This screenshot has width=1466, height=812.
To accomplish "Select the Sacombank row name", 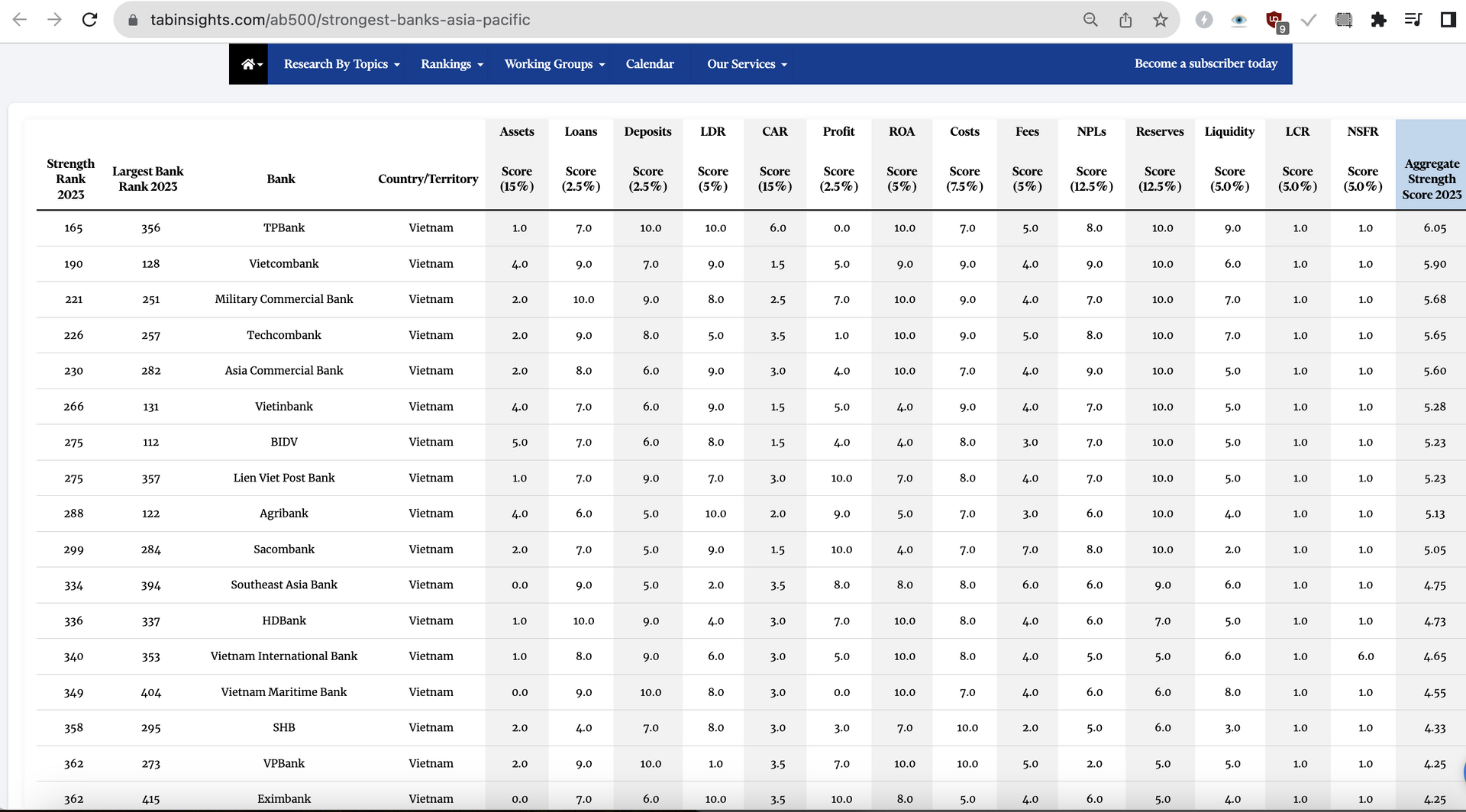I will 284,549.
